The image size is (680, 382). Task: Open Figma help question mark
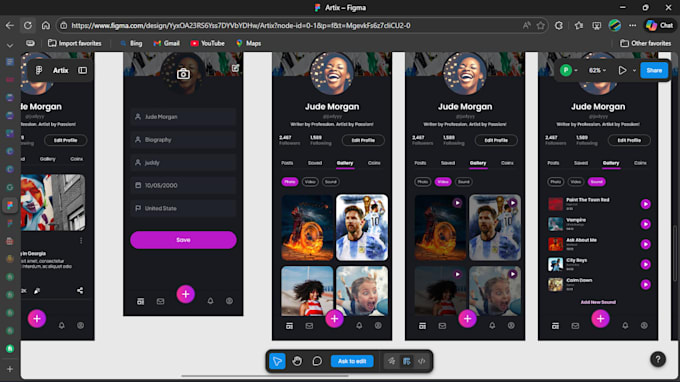(658, 359)
